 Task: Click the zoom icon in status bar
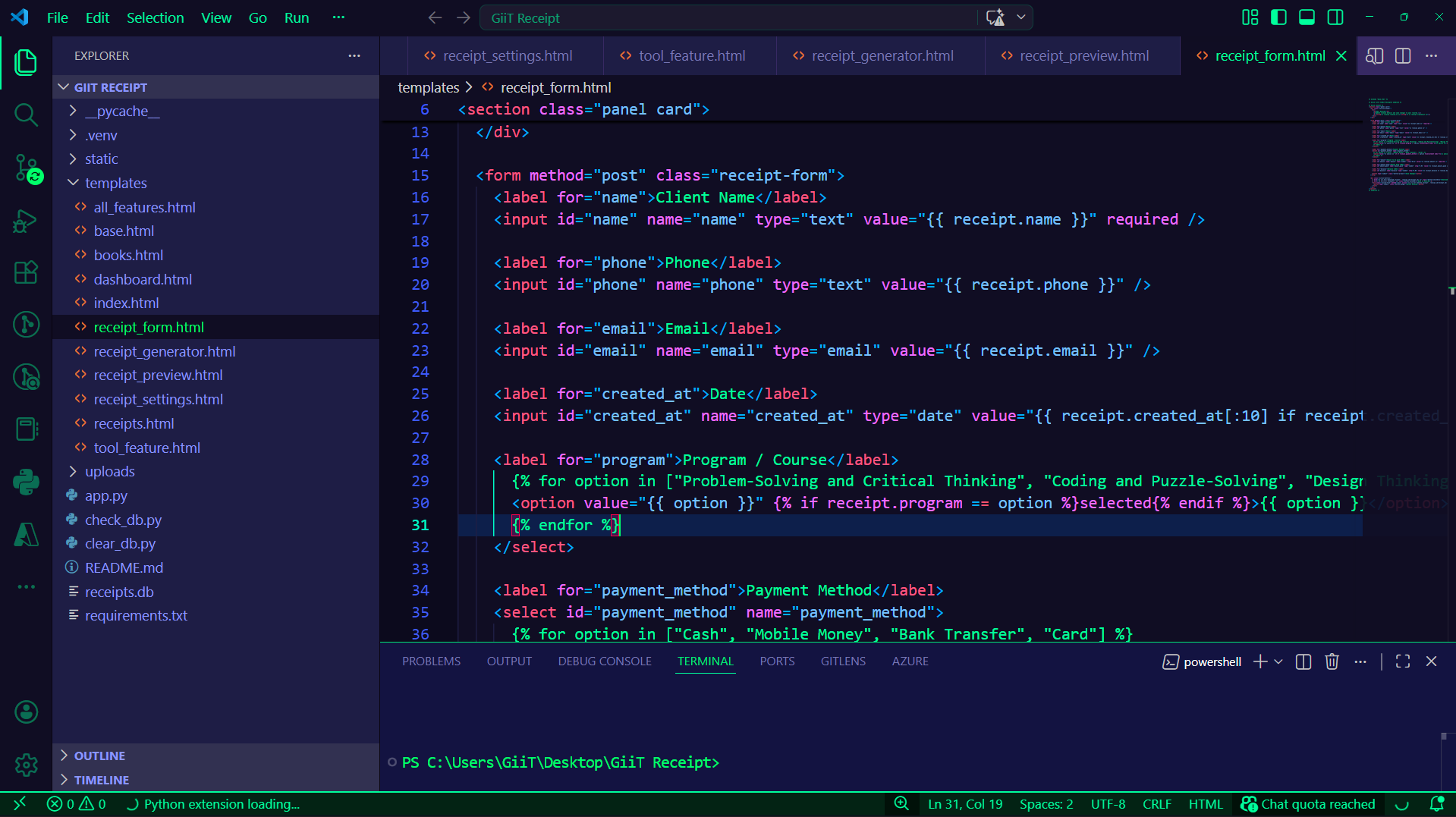click(x=901, y=804)
